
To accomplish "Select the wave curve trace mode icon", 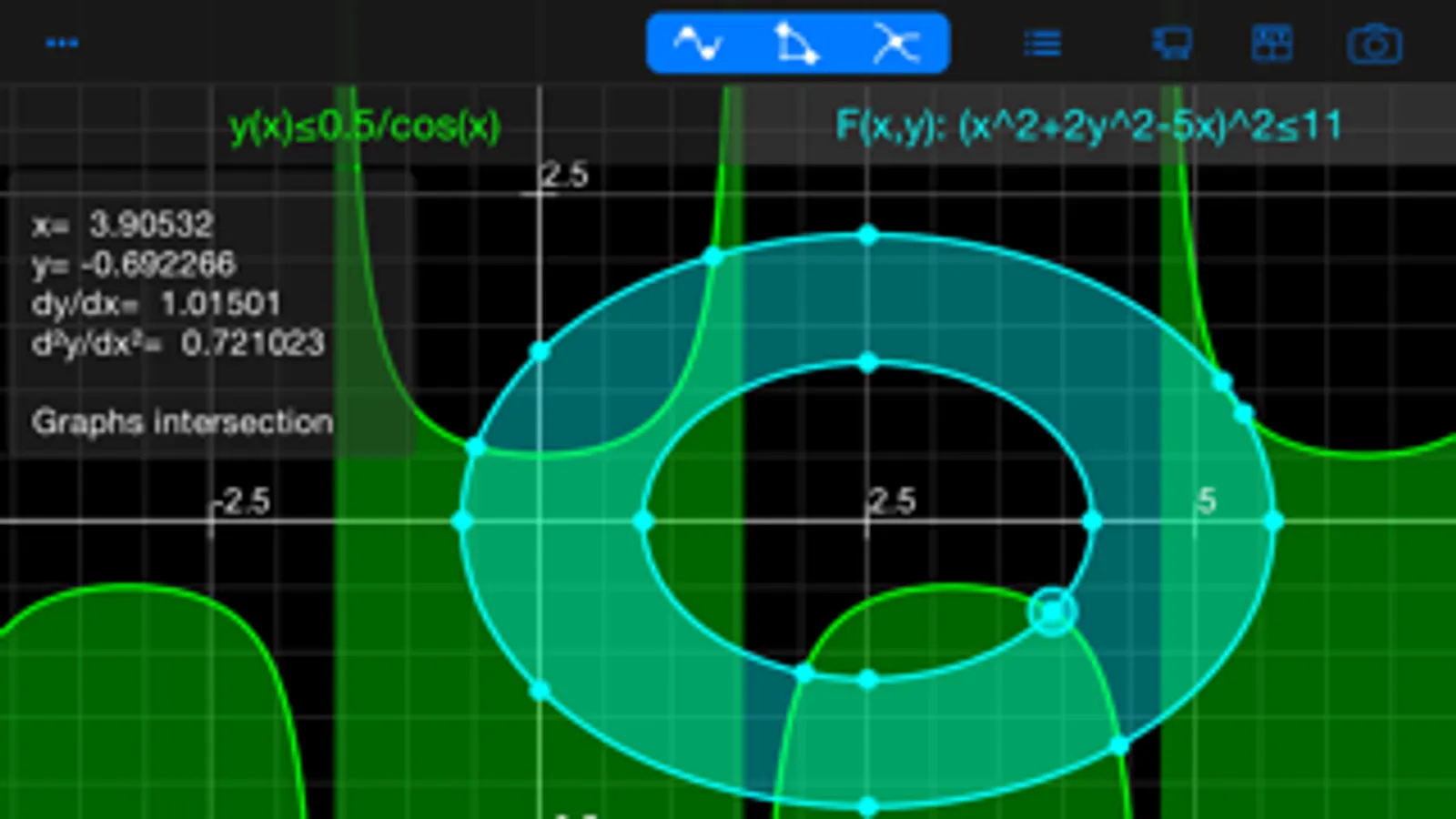I will coord(698,43).
